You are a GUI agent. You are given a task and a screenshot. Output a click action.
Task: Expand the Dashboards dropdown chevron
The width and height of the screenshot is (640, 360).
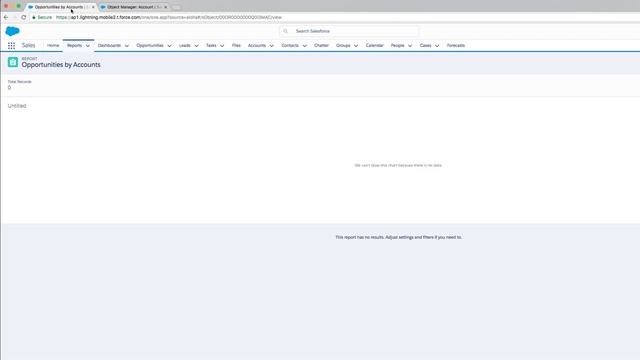tap(127, 46)
